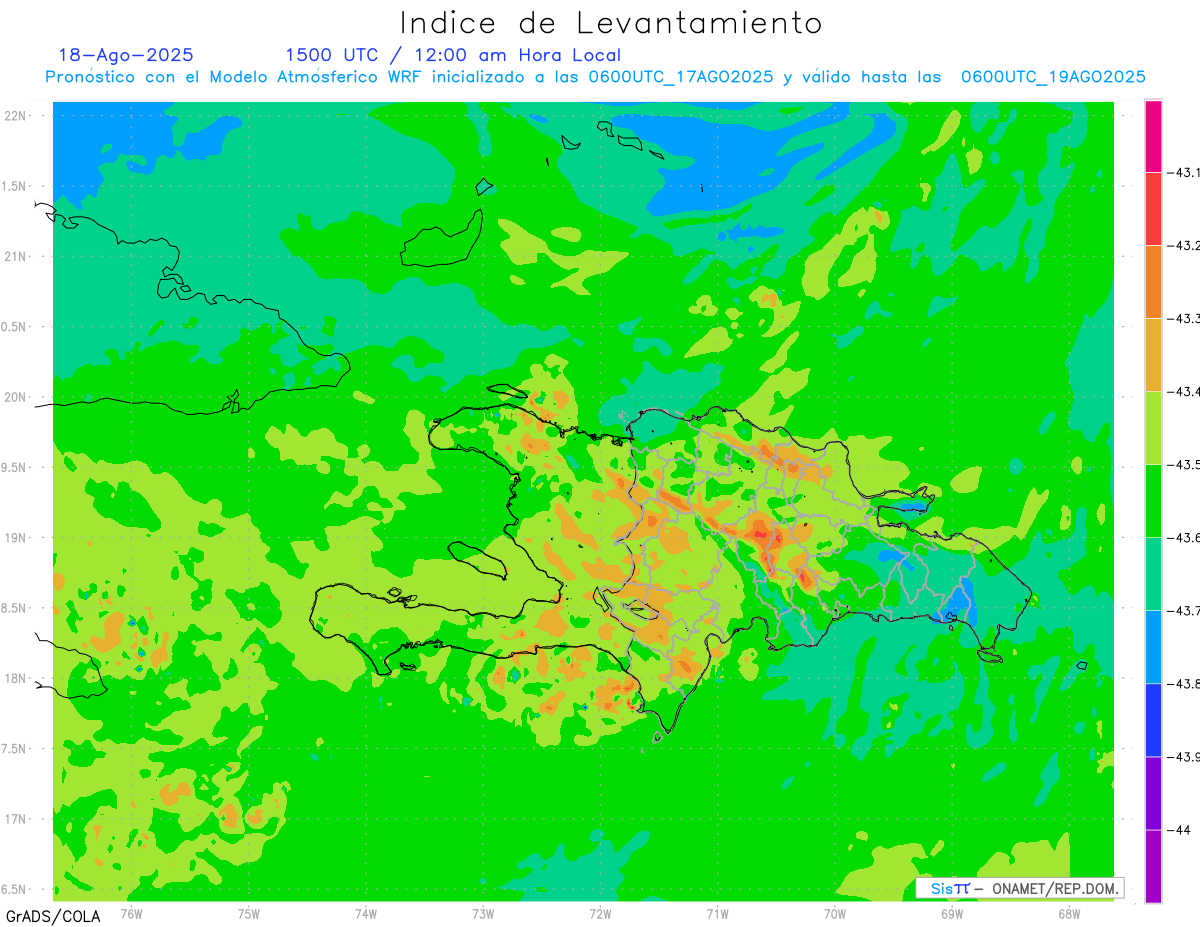Click the legend value '-43.6'
The width and height of the screenshot is (1200, 927).
click(1183, 537)
